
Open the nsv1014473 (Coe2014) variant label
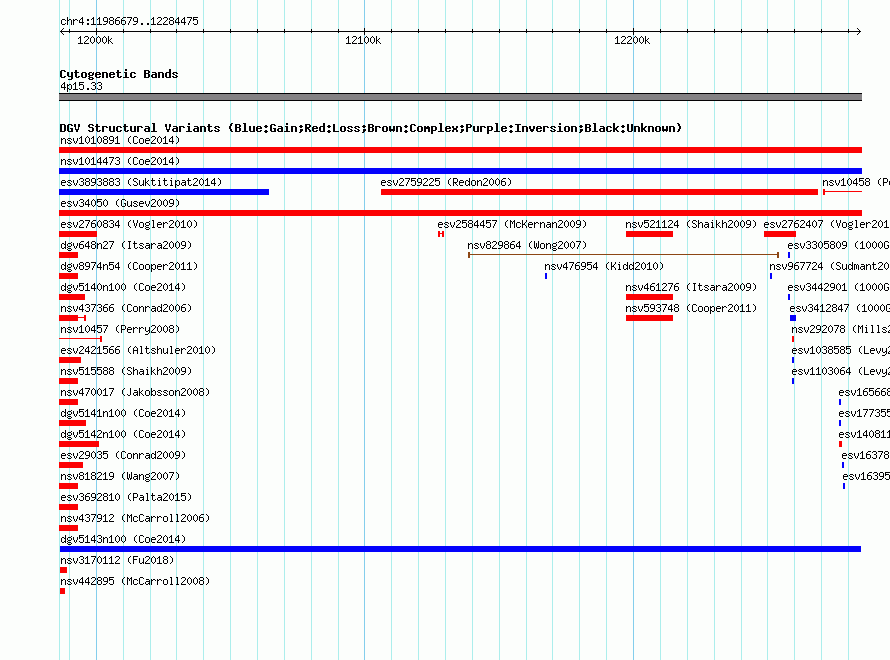click(120, 161)
